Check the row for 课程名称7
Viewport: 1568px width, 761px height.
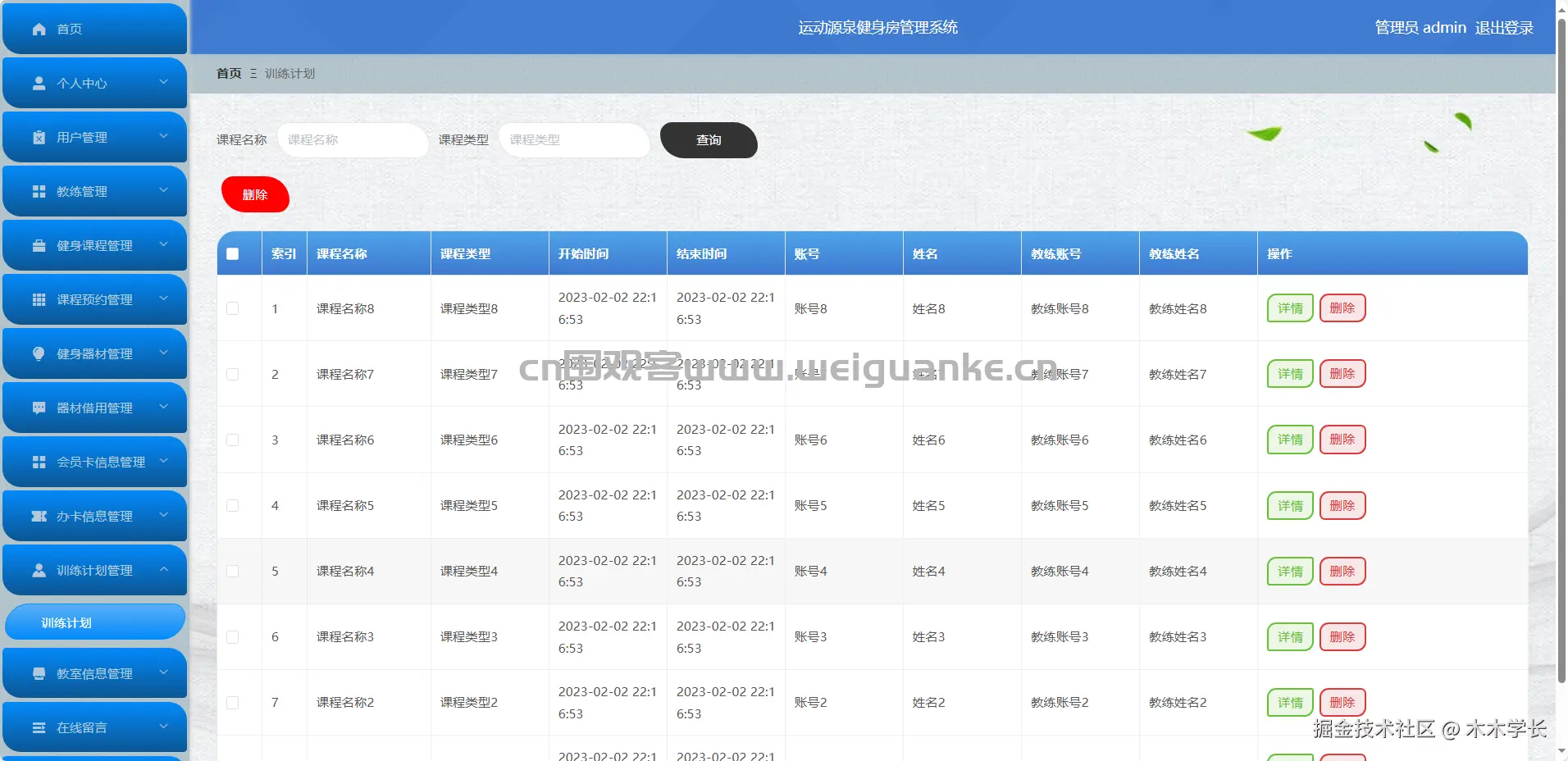[233, 374]
